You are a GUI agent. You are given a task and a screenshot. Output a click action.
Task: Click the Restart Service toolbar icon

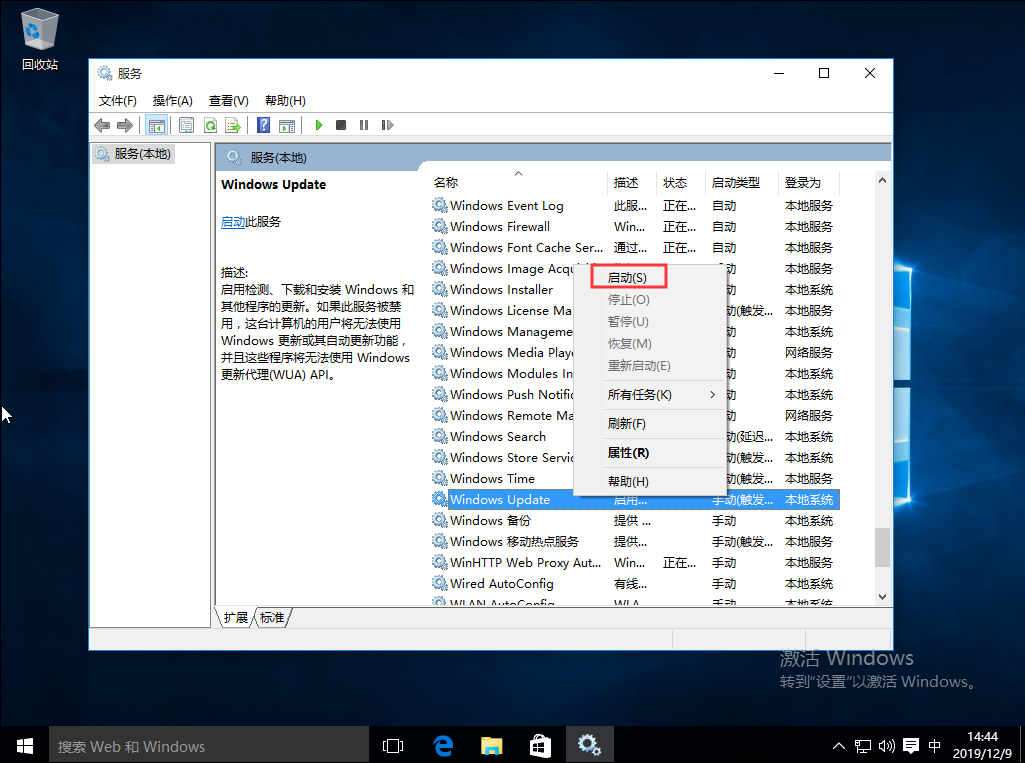pos(389,124)
